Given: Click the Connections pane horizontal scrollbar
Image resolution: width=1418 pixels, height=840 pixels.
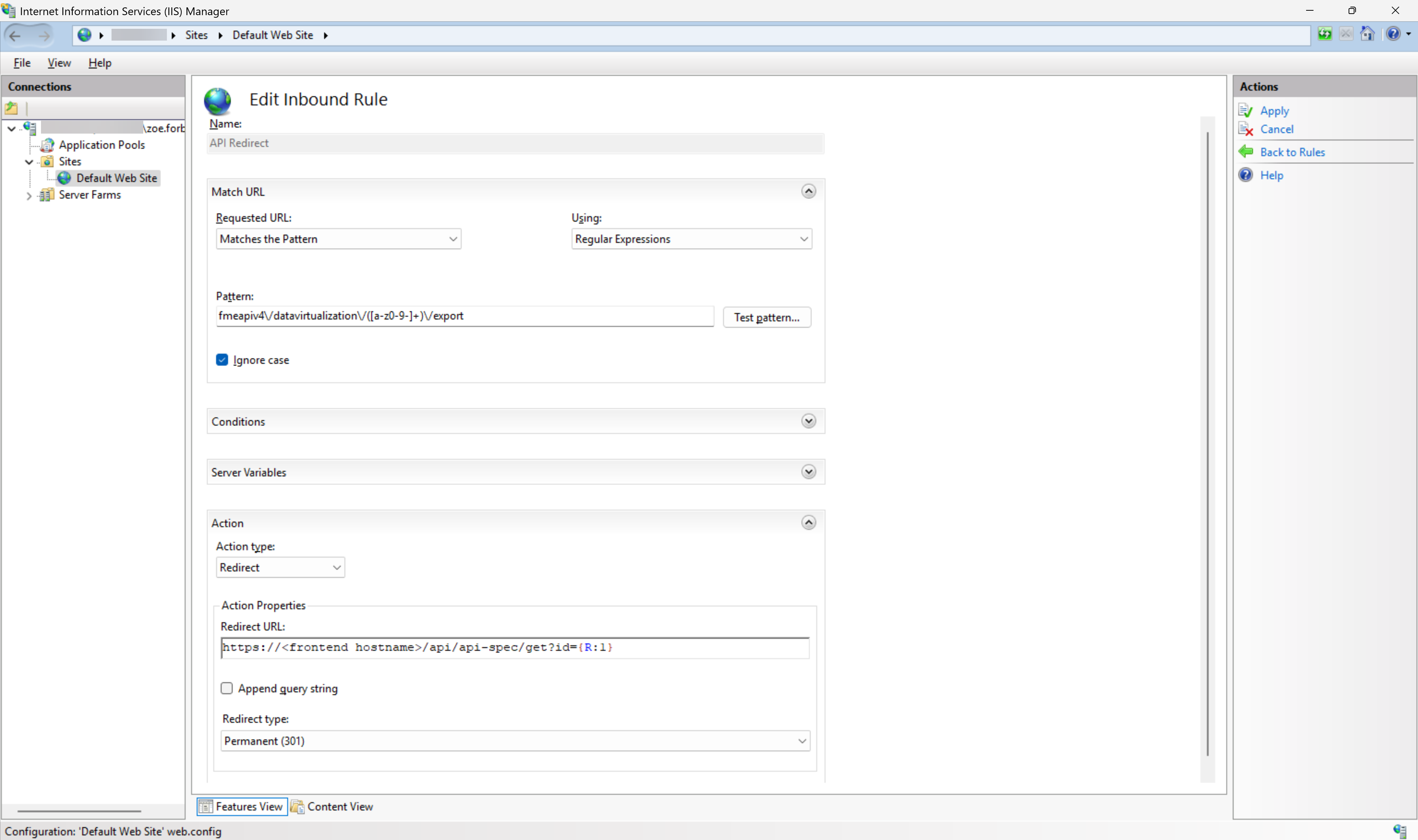Looking at the screenshot, I should click(x=79, y=811).
